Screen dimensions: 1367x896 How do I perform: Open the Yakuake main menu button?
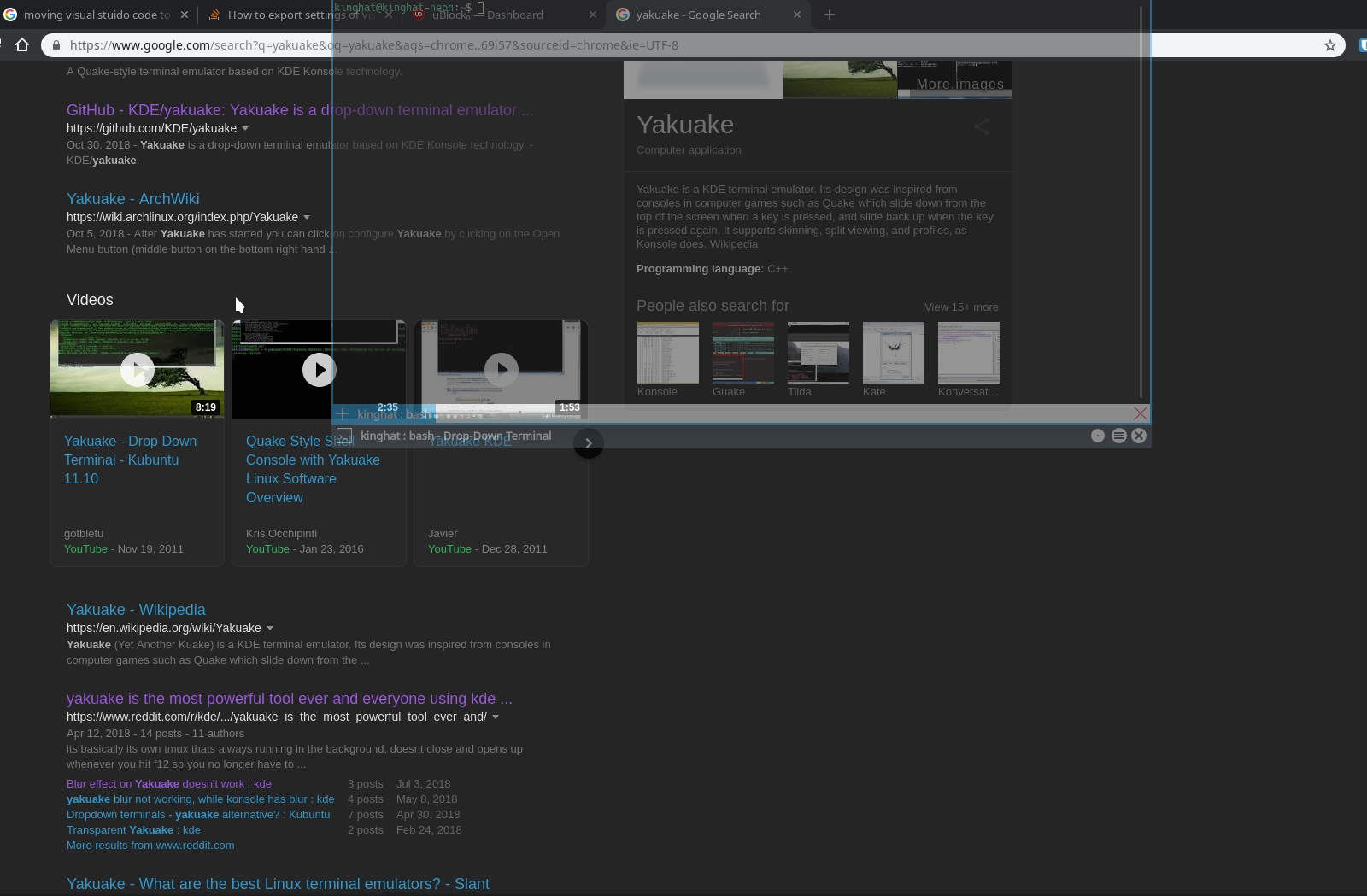1118,436
